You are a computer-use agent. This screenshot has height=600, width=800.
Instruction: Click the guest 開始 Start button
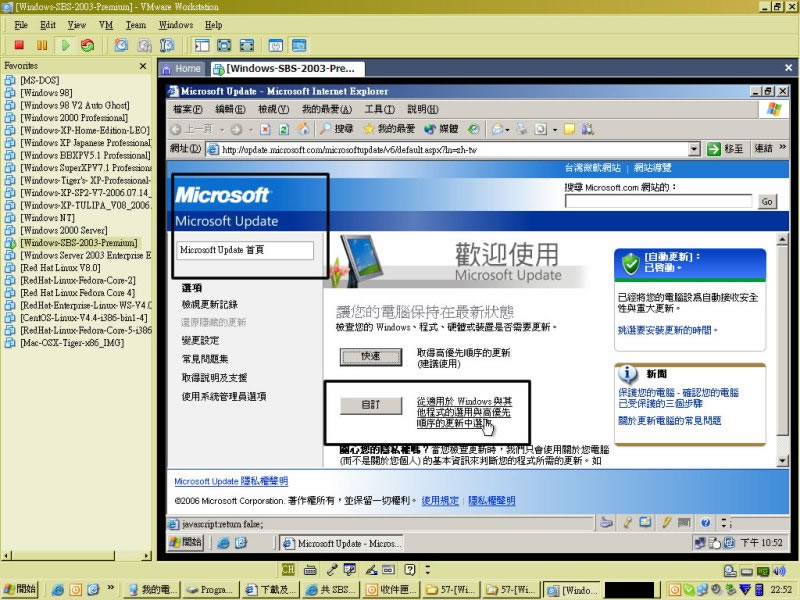[187, 543]
